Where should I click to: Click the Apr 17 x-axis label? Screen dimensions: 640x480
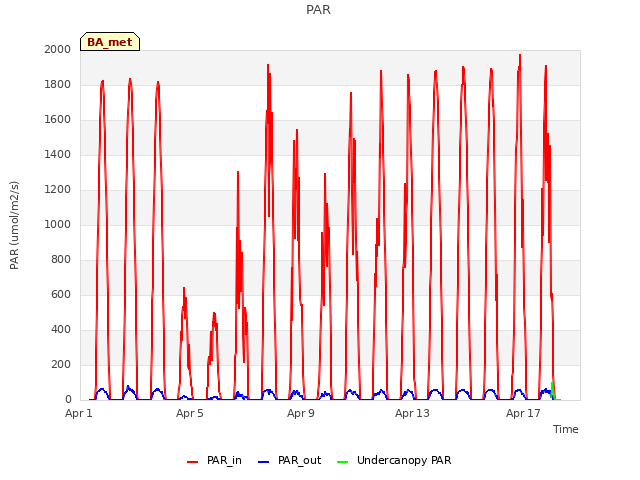[523, 413]
